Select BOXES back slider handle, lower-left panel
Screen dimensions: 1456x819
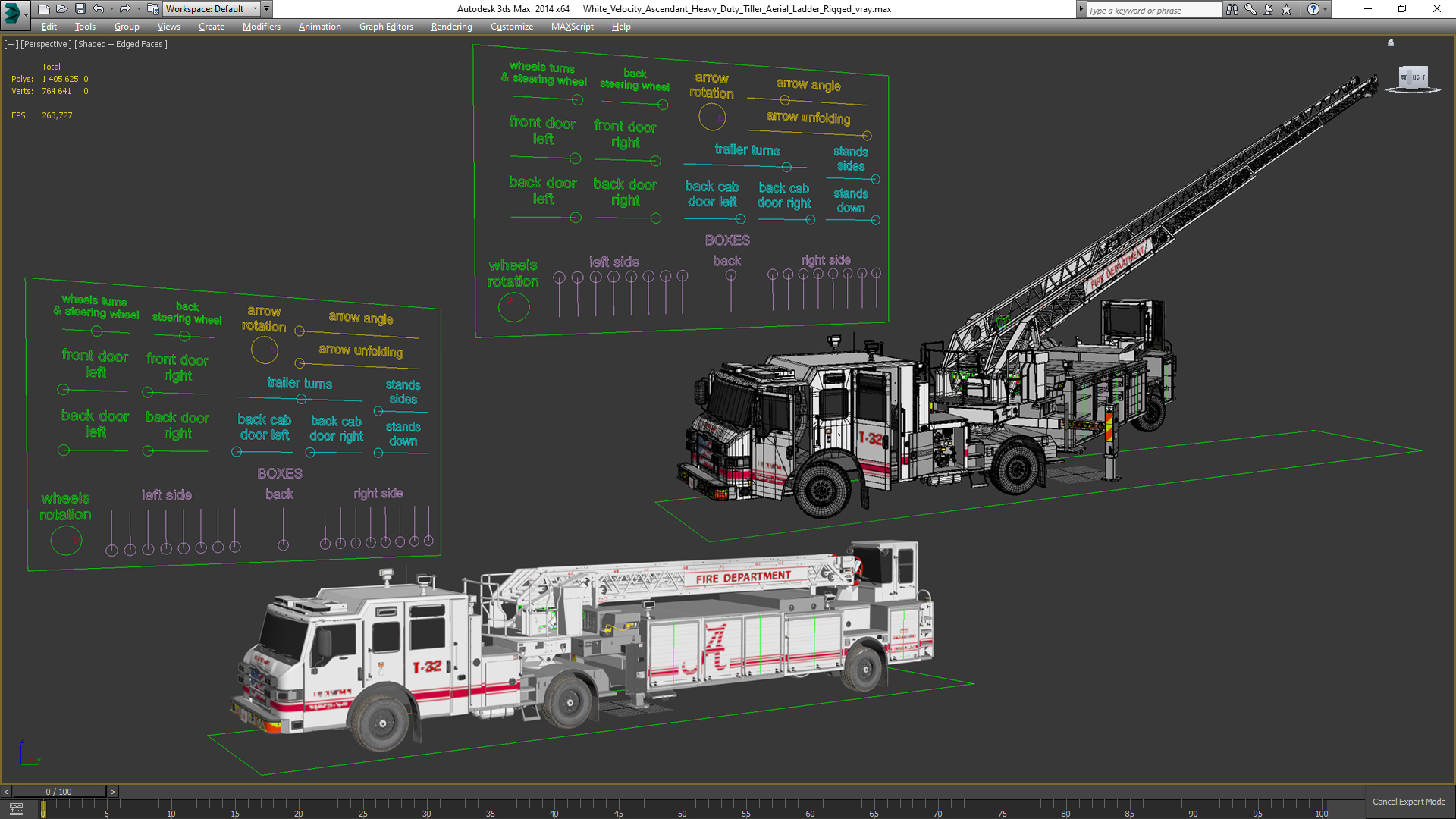point(283,545)
